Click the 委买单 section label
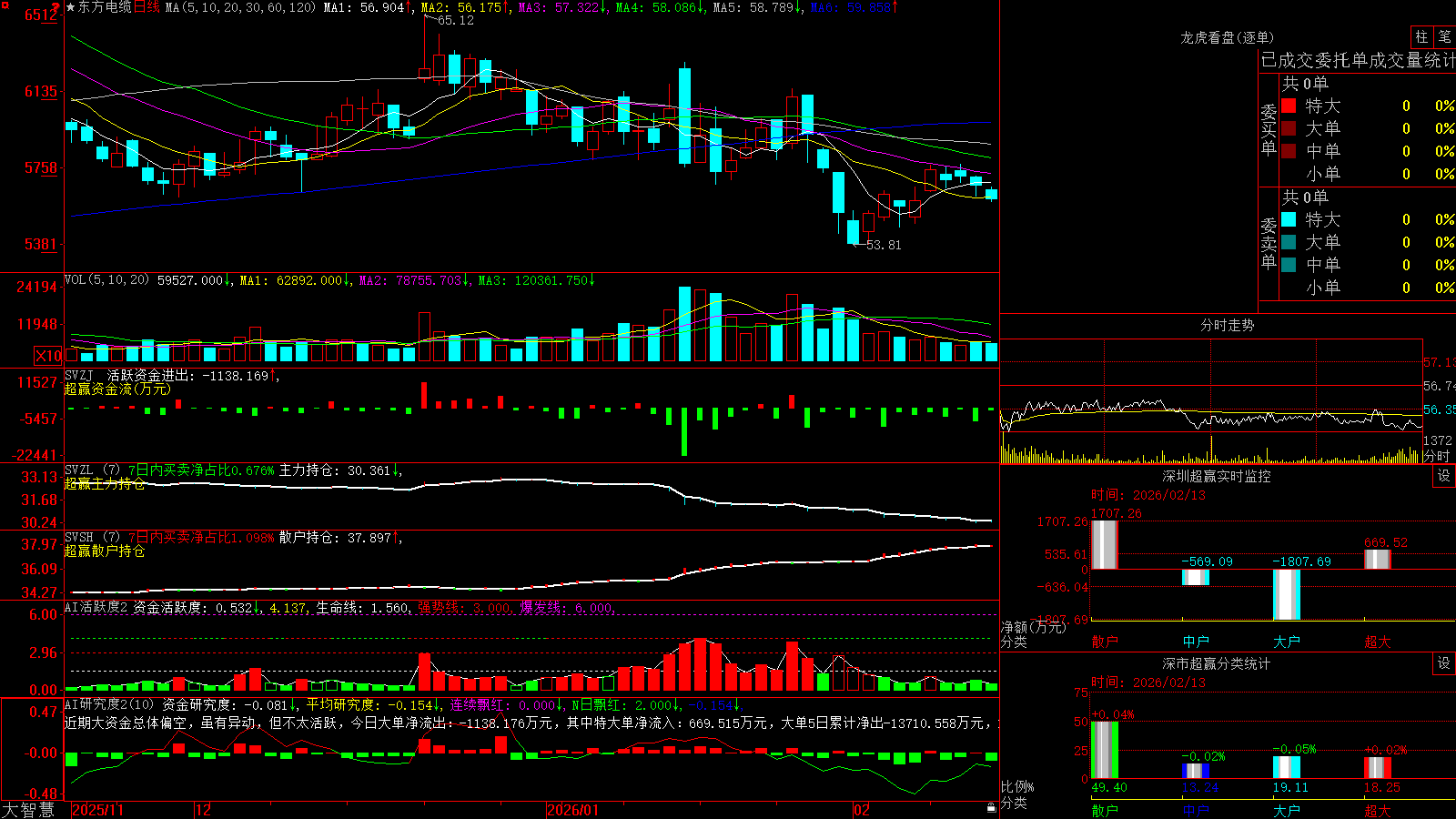The width and height of the screenshot is (1456, 819). [x=1269, y=129]
